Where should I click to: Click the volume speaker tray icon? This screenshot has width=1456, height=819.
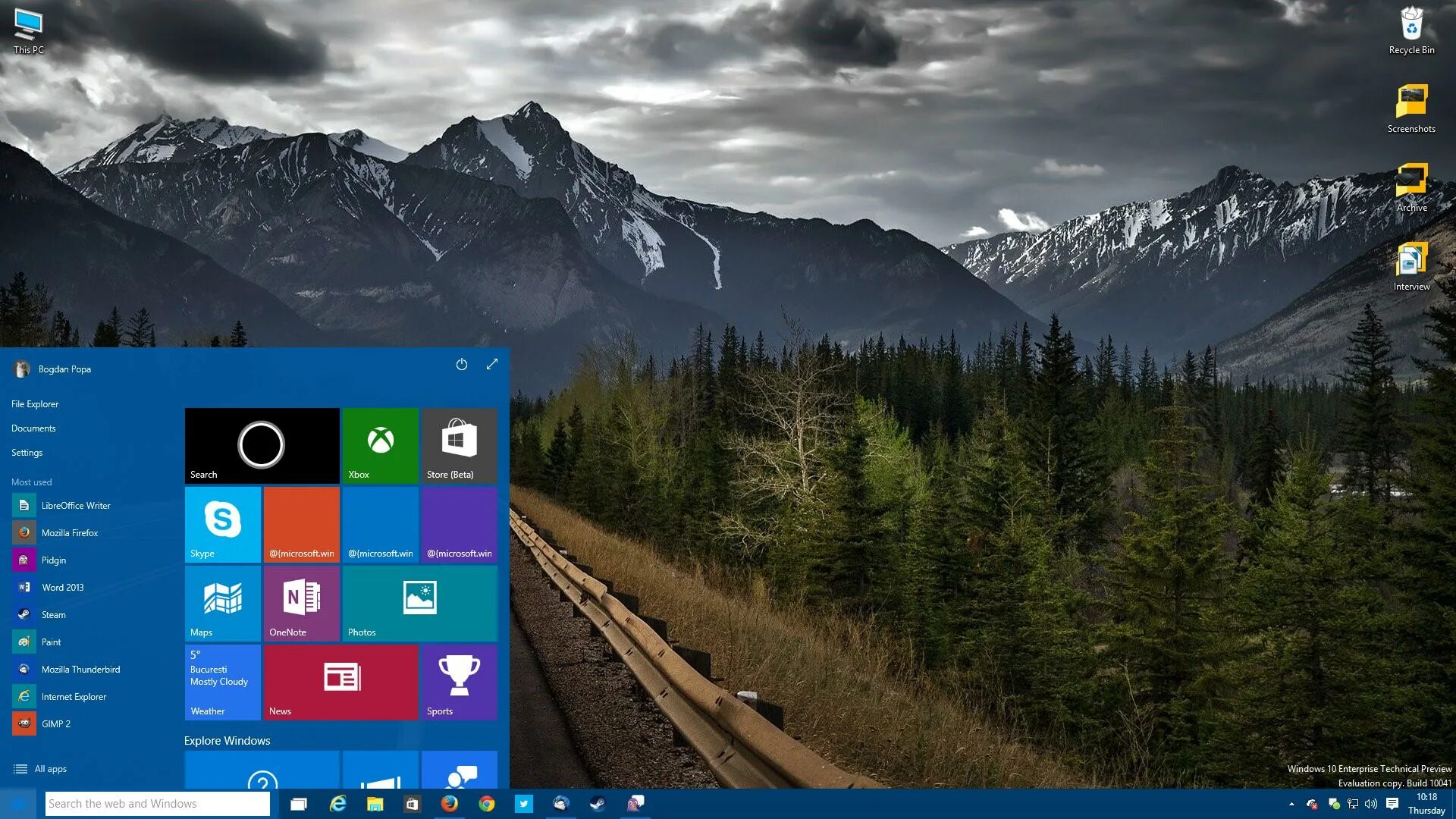[x=1371, y=804]
